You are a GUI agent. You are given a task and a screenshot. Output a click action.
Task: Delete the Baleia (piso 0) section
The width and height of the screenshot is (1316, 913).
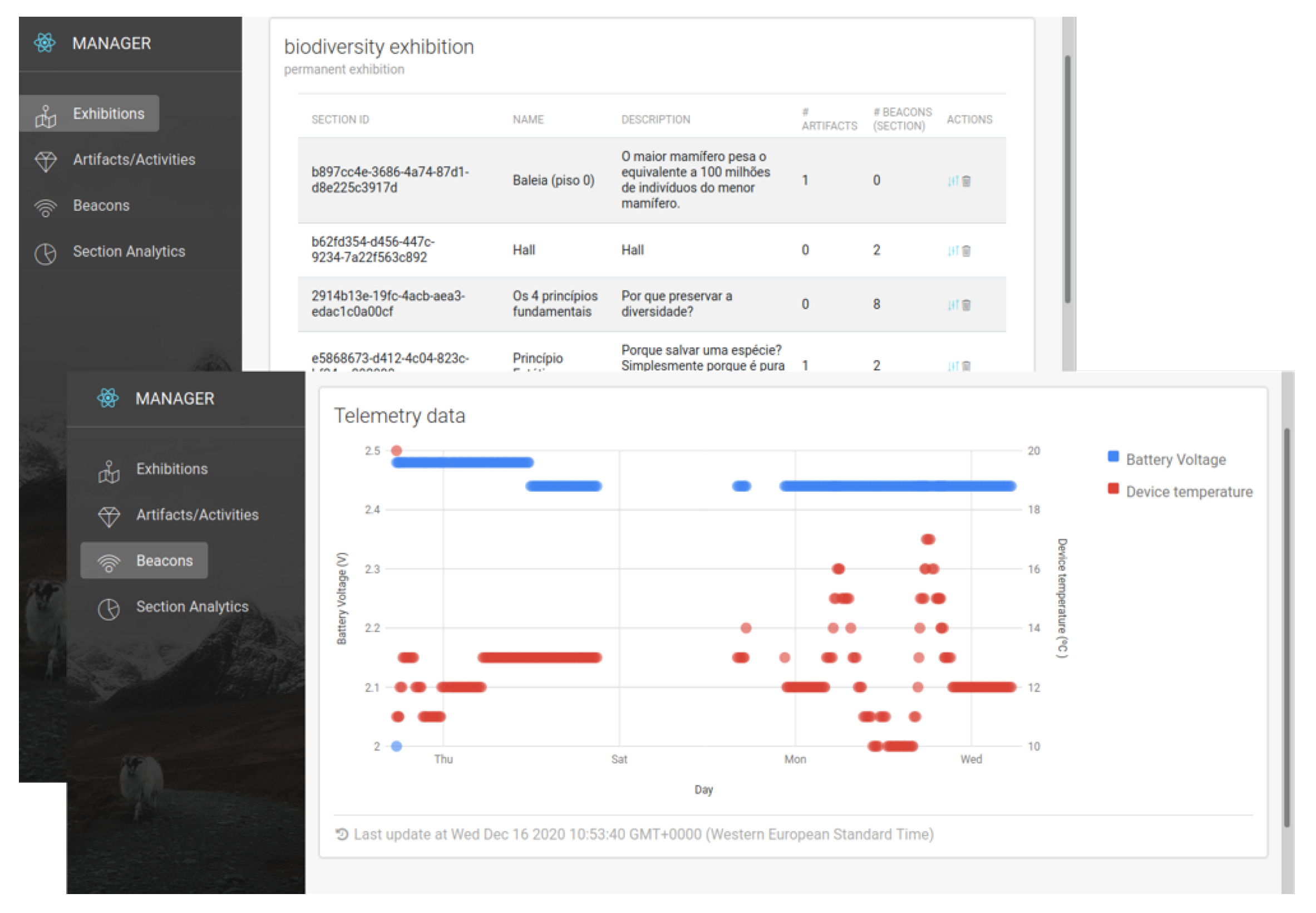click(x=965, y=181)
